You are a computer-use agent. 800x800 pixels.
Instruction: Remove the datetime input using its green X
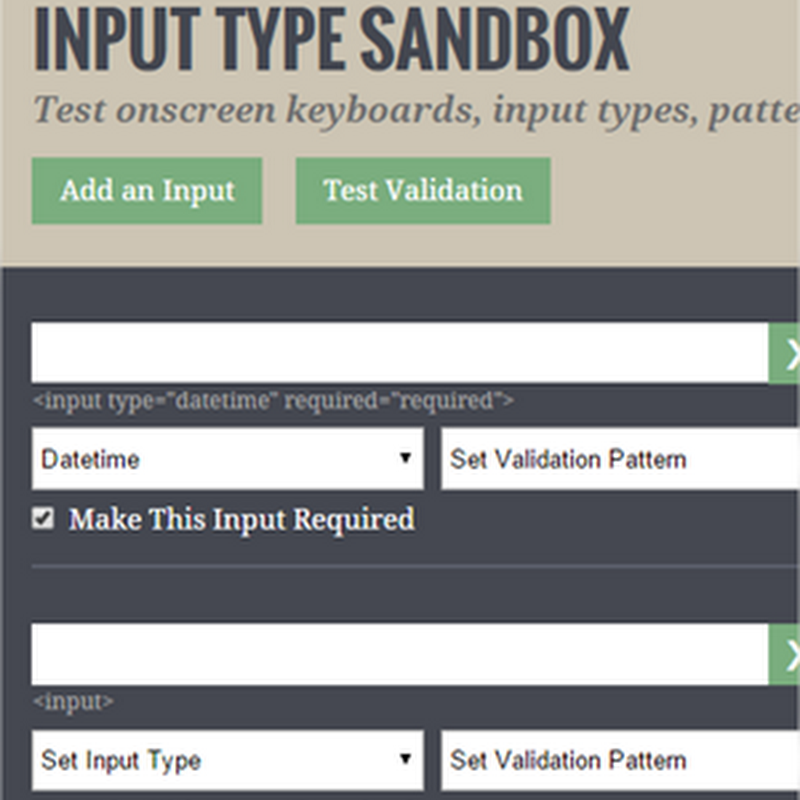786,353
